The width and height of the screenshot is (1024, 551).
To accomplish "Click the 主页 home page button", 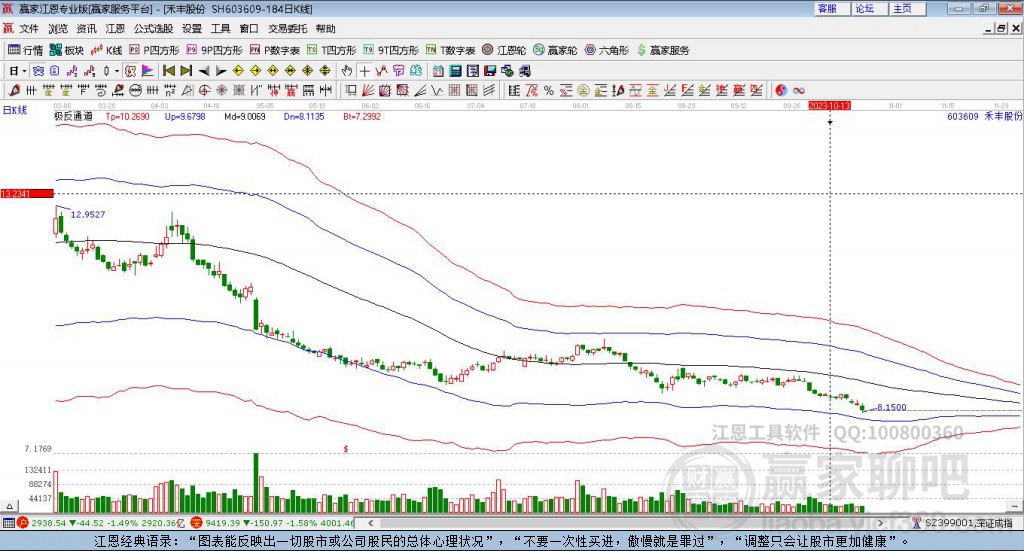I will pos(907,8).
